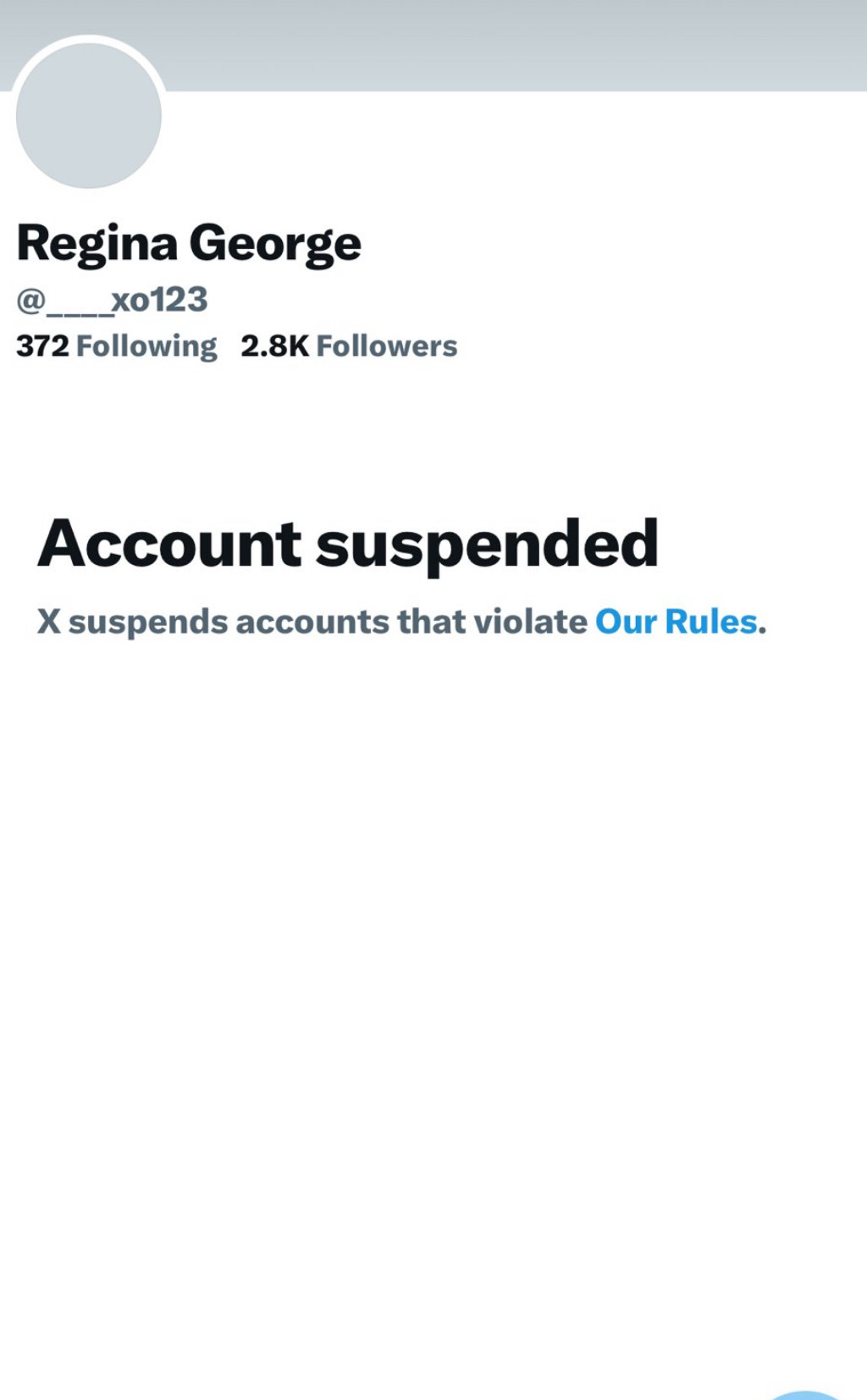The image size is (867, 1400).
Task: Click the @____xo123 handle
Action: point(112,300)
